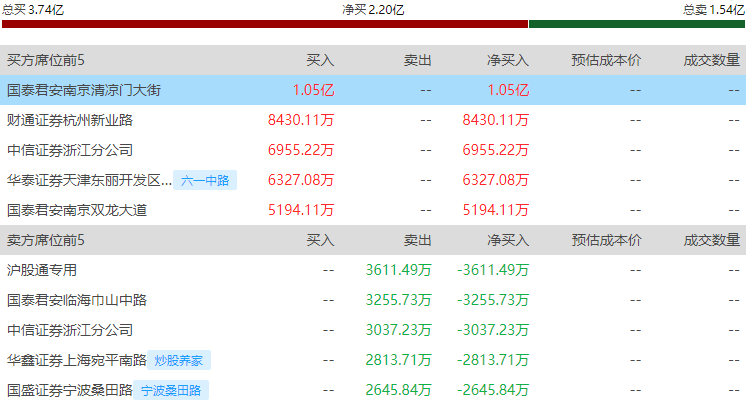This screenshot has height=406, width=746.
Task: Select row 国泰君安南京清凉门大街
Action: 373,90
